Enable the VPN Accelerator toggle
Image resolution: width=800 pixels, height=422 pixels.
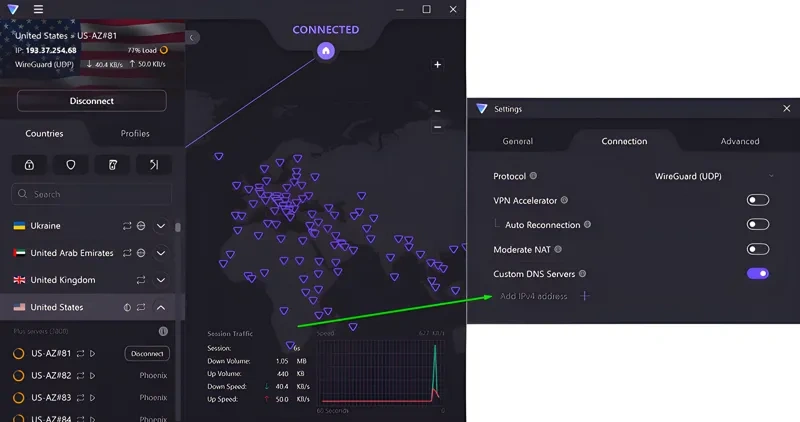[758, 200]
